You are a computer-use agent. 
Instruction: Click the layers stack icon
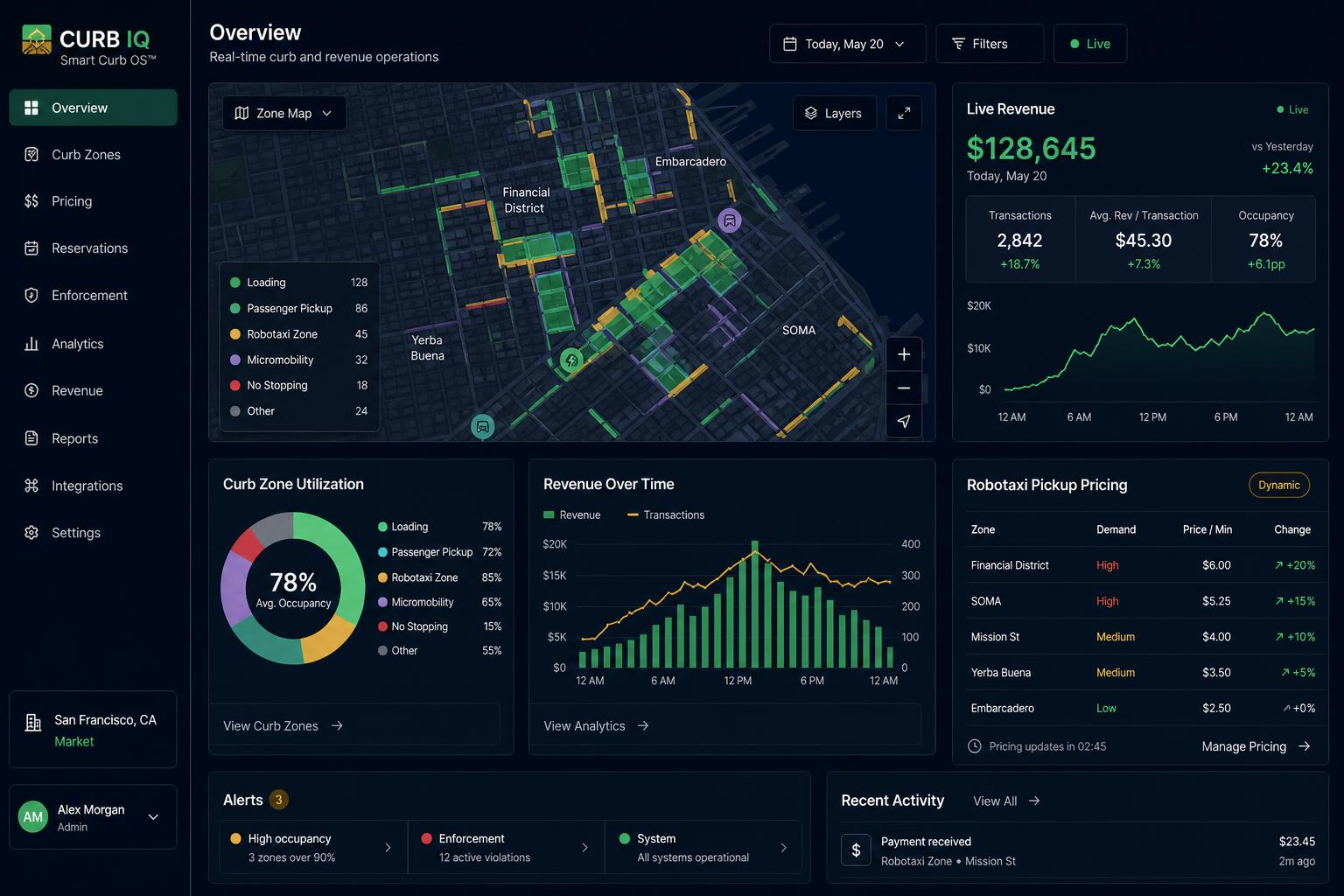pos(811,113)
